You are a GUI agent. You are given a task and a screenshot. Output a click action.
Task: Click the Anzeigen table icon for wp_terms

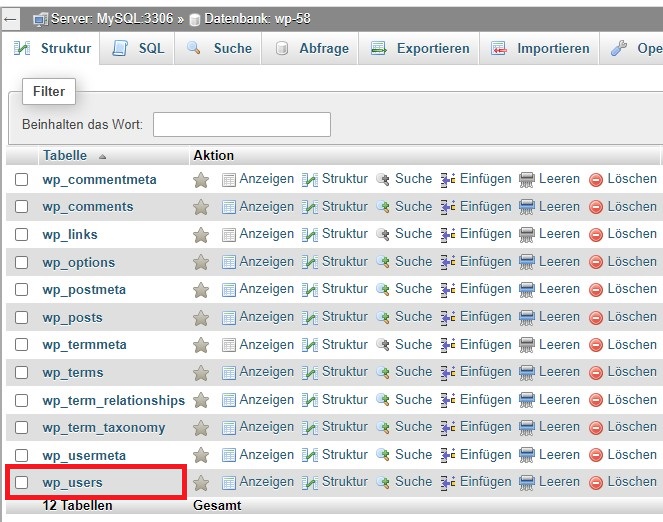(229, 373)
